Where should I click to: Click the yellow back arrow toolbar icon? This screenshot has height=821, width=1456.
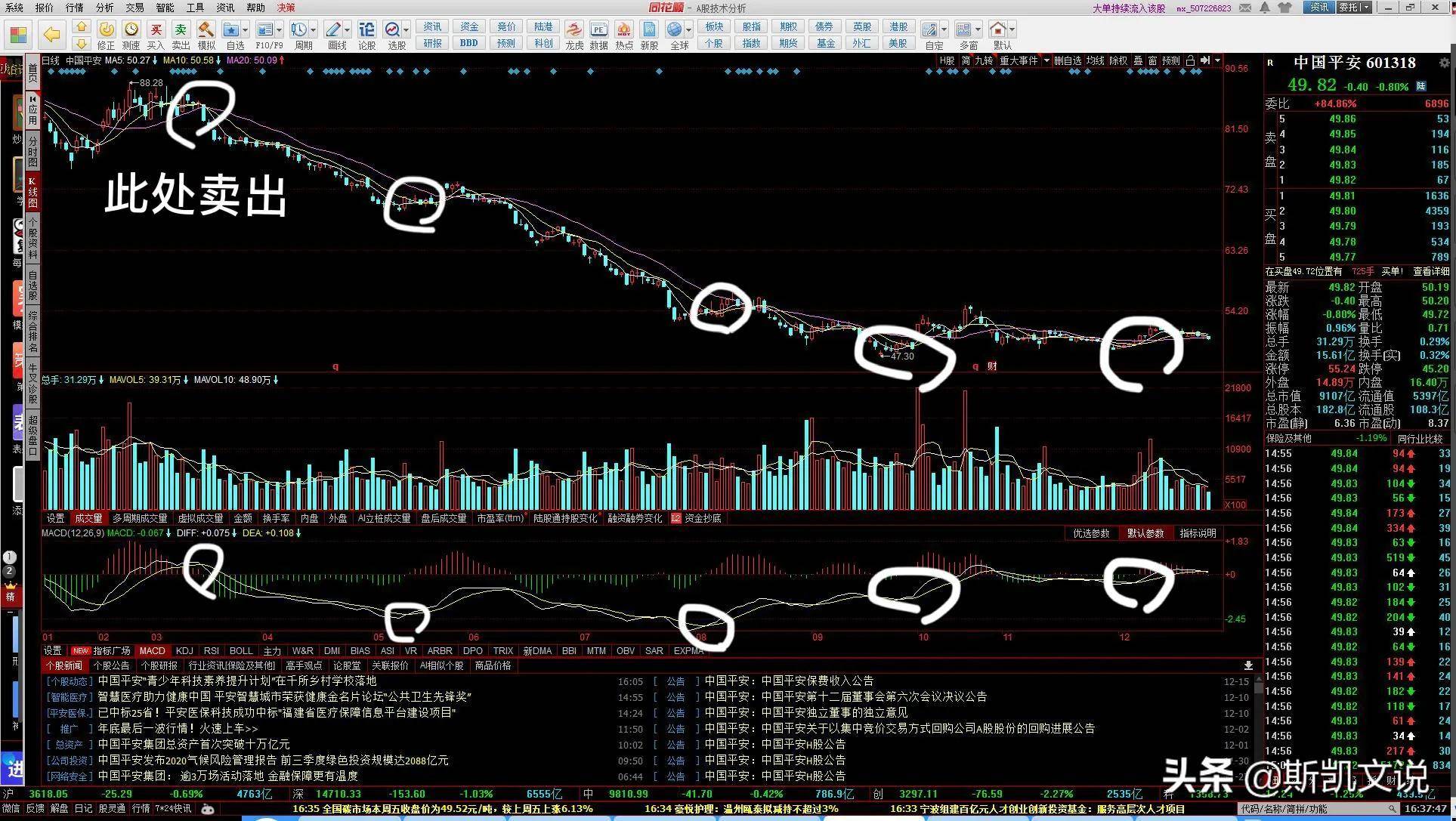click(51, 34)
